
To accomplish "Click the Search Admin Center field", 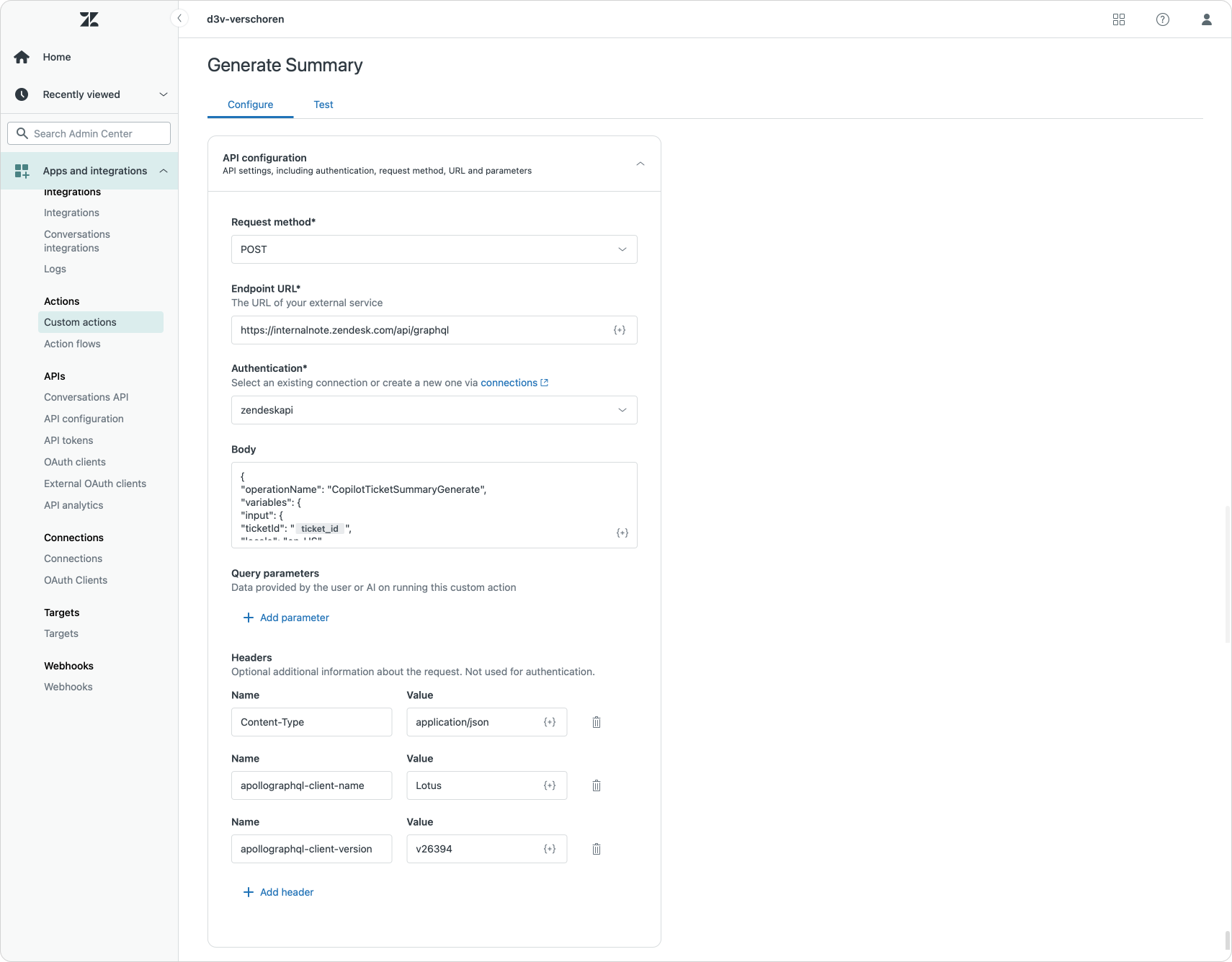I will [x=89, y=133].
